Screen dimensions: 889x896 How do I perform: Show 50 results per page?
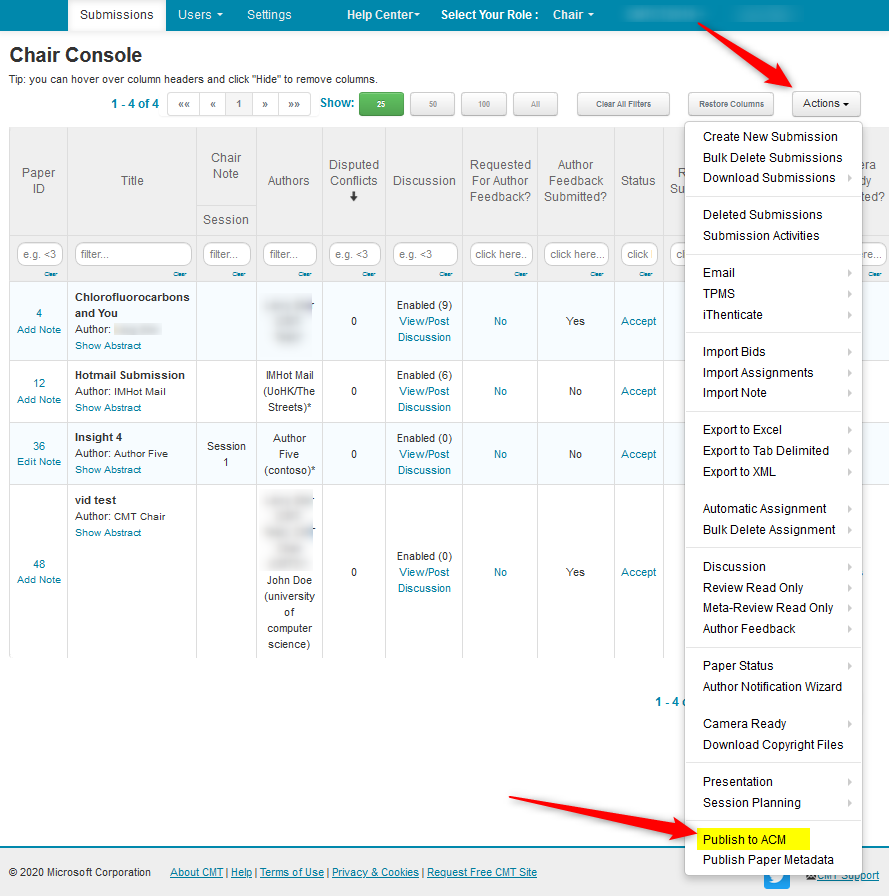click(432, 104)
